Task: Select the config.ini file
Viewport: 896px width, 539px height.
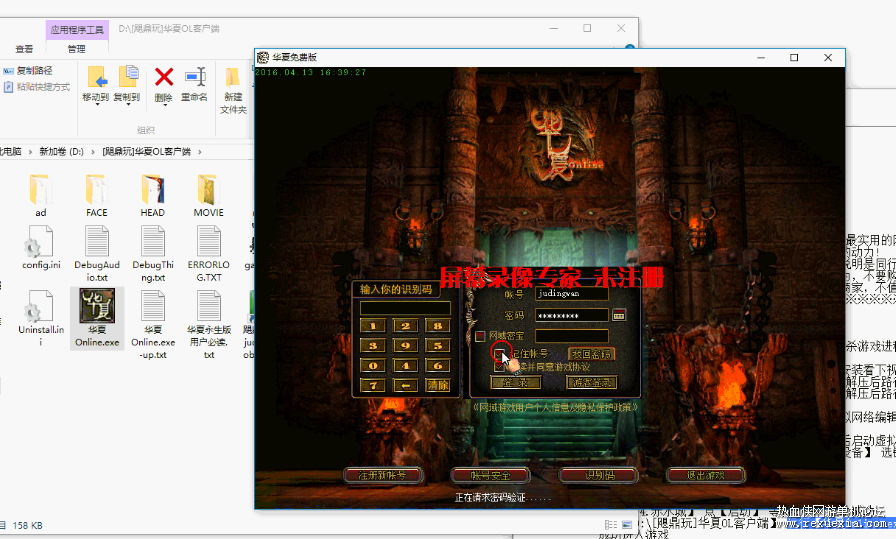Action: point(41,247)
